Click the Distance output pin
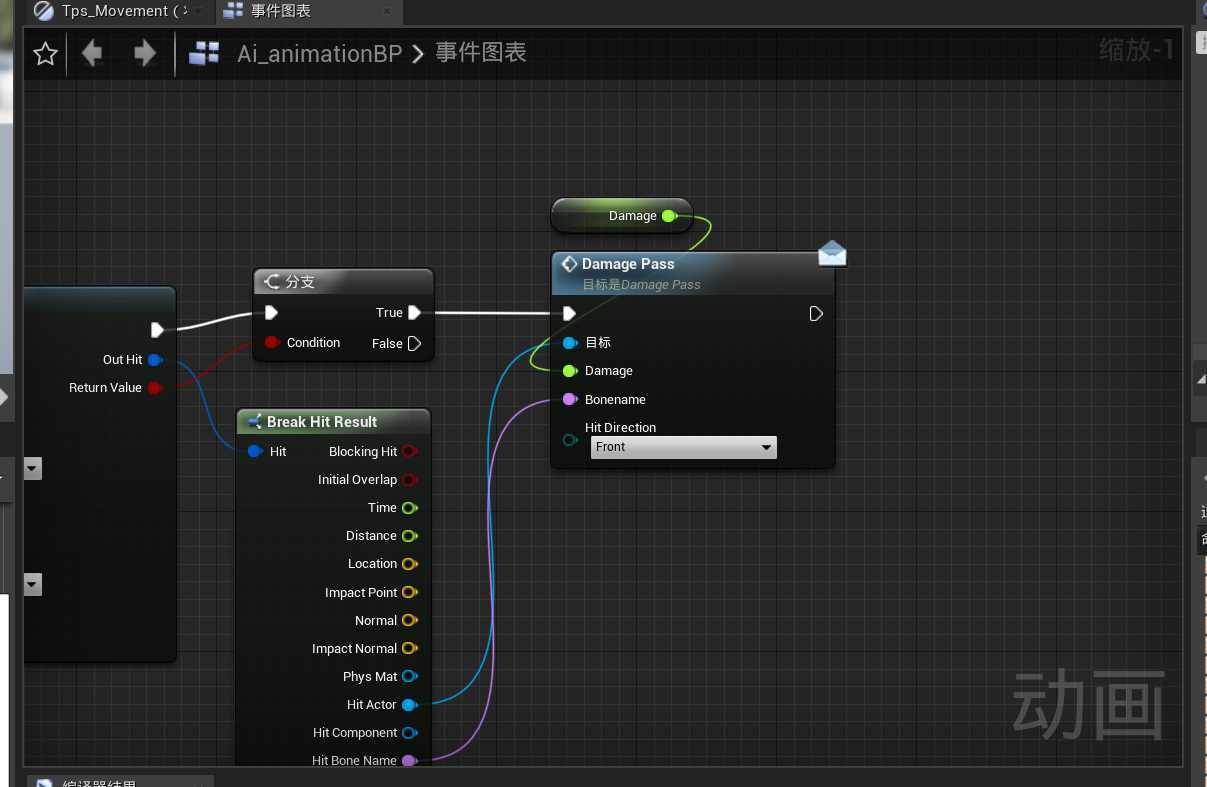This screenshot has height=787, width=1207. pos(409,536)
